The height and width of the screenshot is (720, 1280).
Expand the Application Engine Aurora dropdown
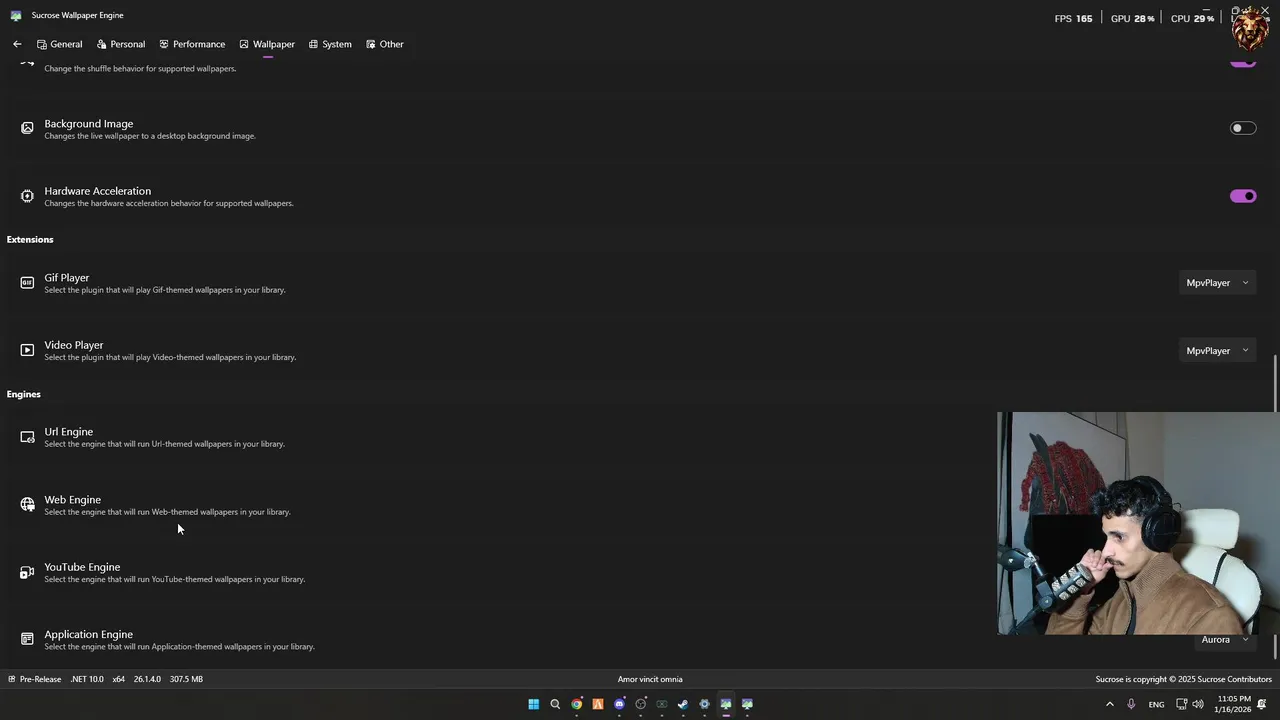[x=1226, y=640]
